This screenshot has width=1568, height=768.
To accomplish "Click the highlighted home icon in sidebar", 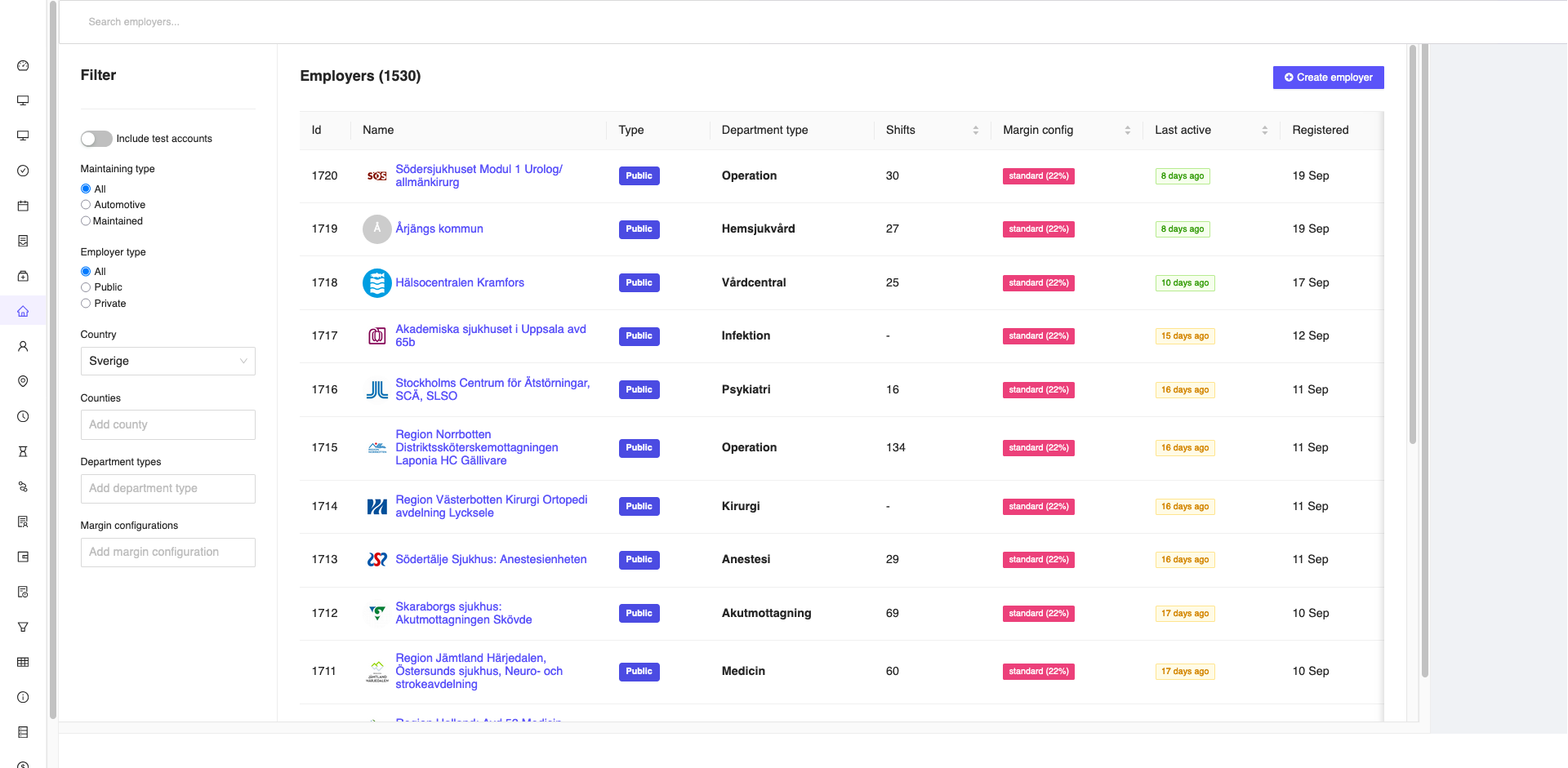I will [23, 310].
